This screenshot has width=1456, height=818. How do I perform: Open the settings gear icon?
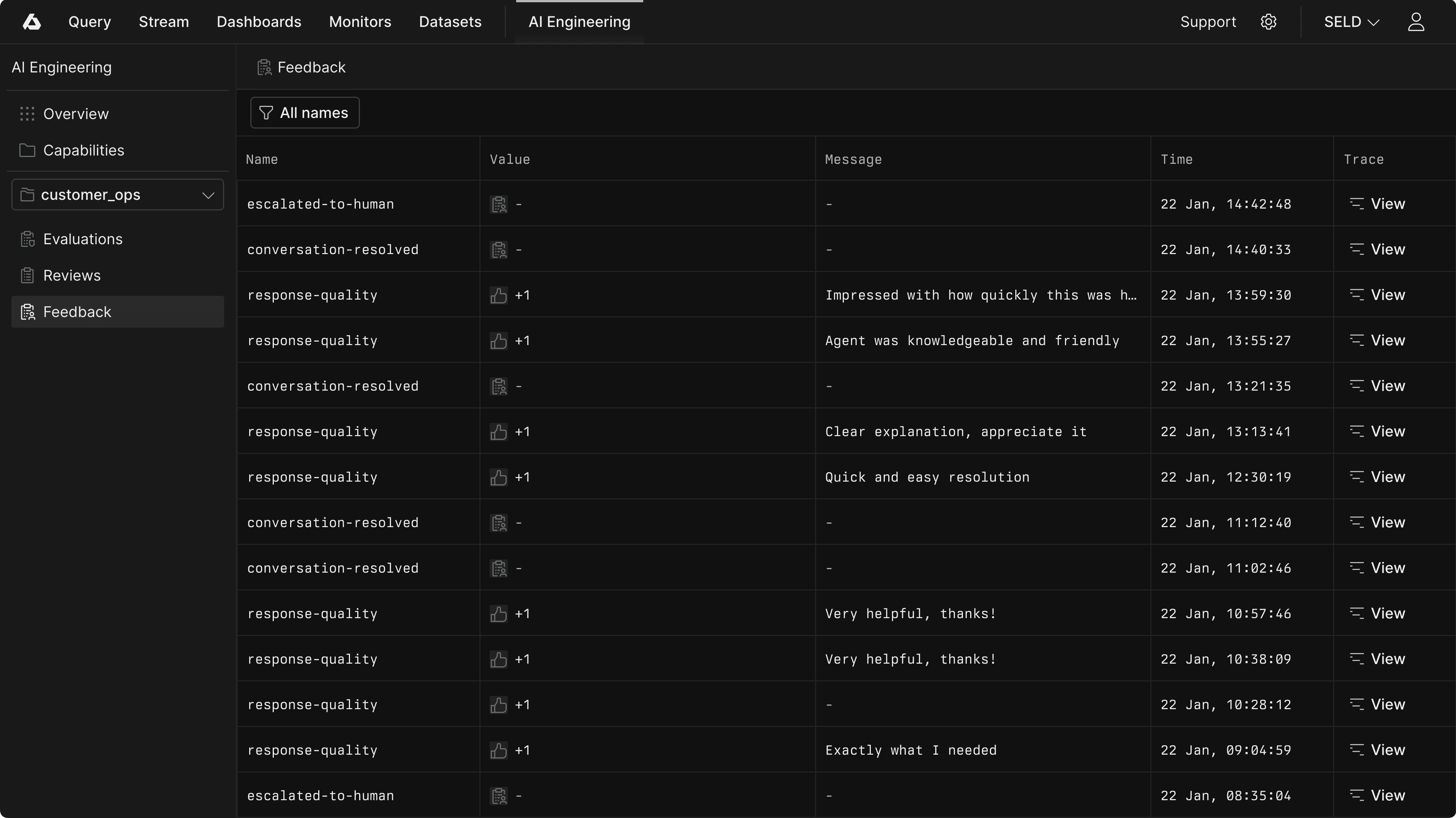point(1268,22)
